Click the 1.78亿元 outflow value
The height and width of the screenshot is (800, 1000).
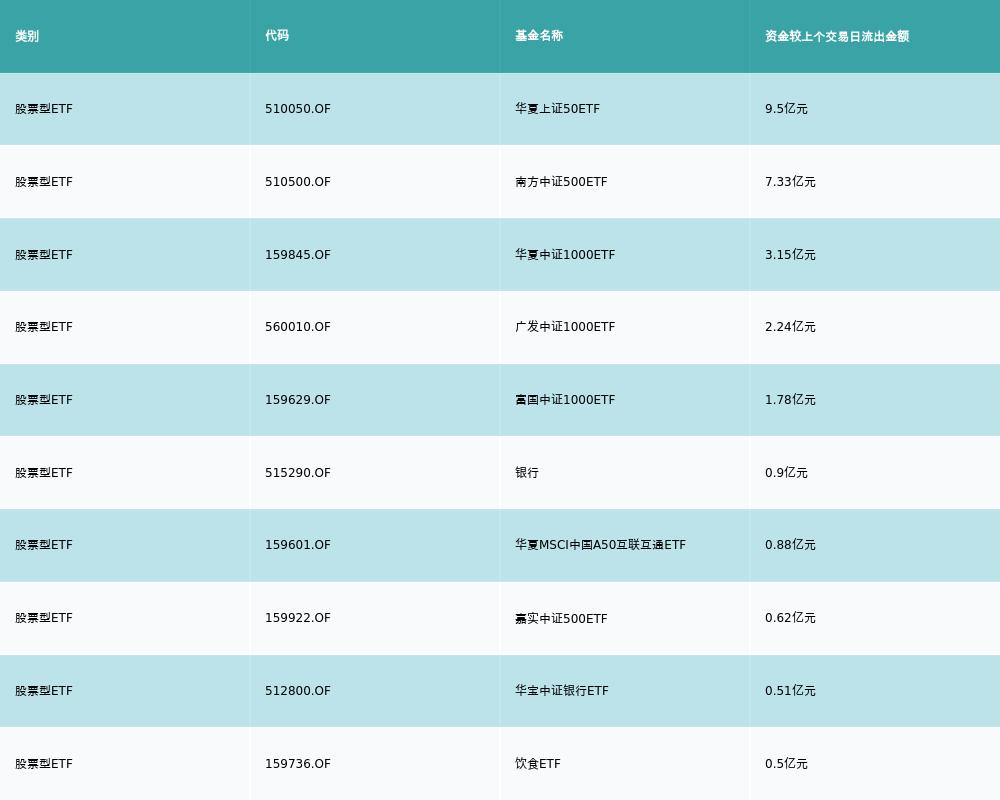790,400
